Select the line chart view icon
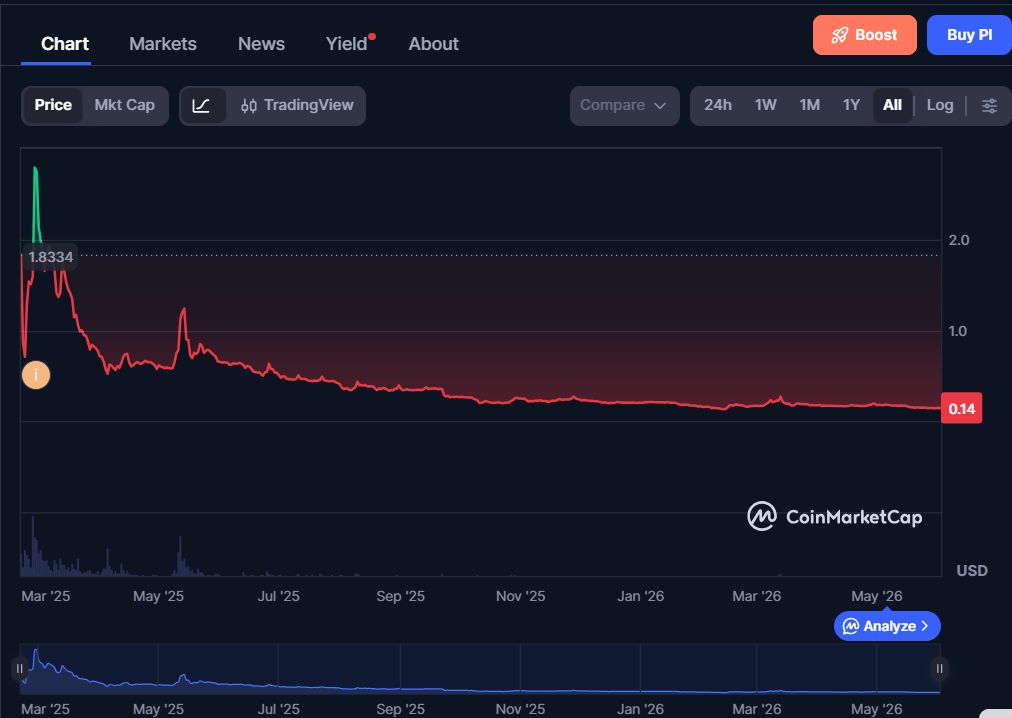The image size is (1012, 718). click(202, 105)
